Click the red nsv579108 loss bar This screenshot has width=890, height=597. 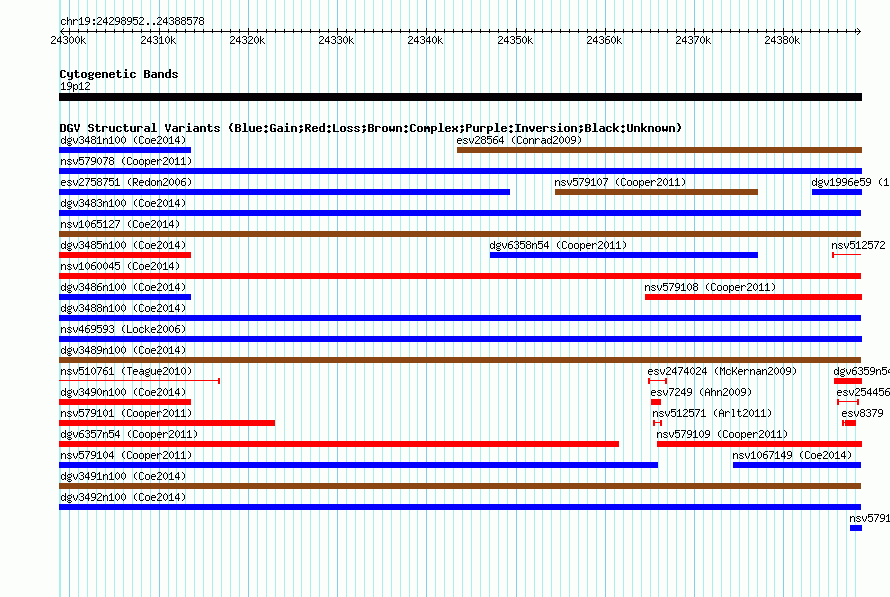tap(753, 297)
